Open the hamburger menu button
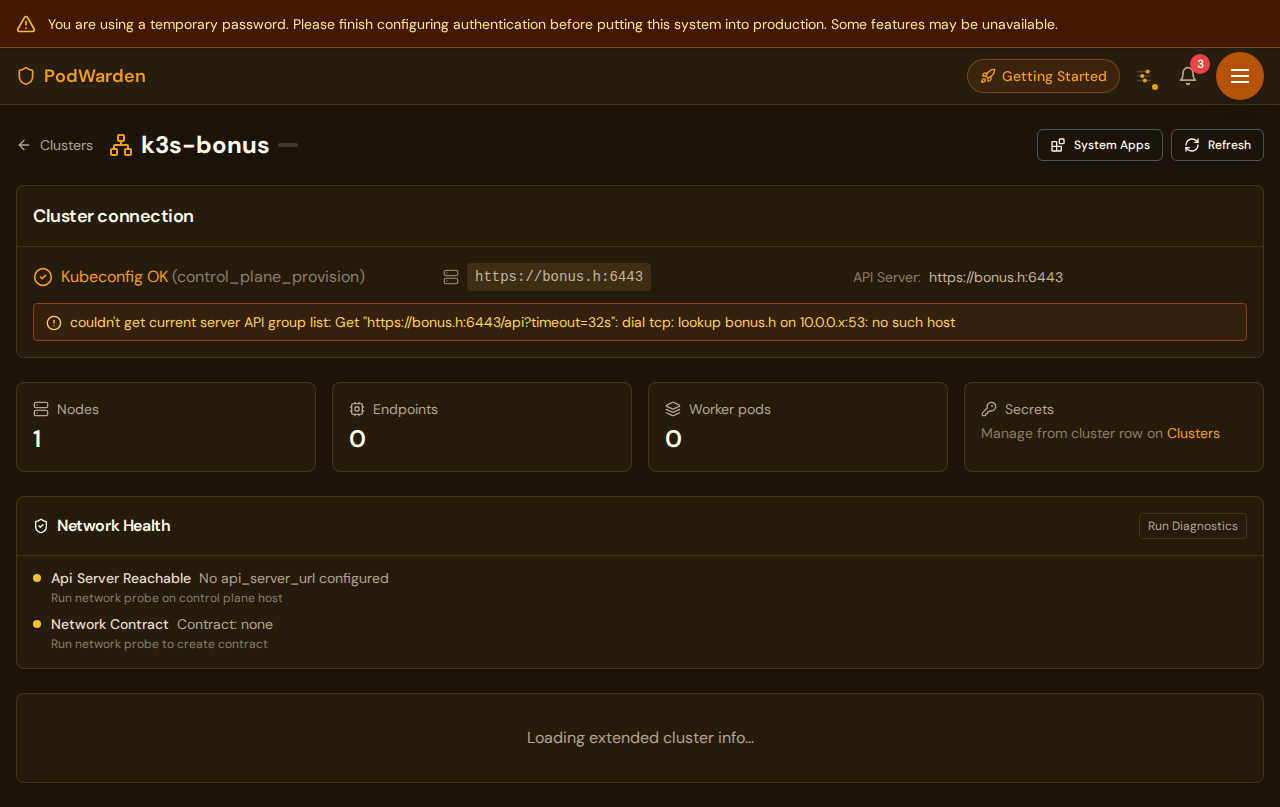The width and height of the screenshot is (1280, 807). 1239,76
